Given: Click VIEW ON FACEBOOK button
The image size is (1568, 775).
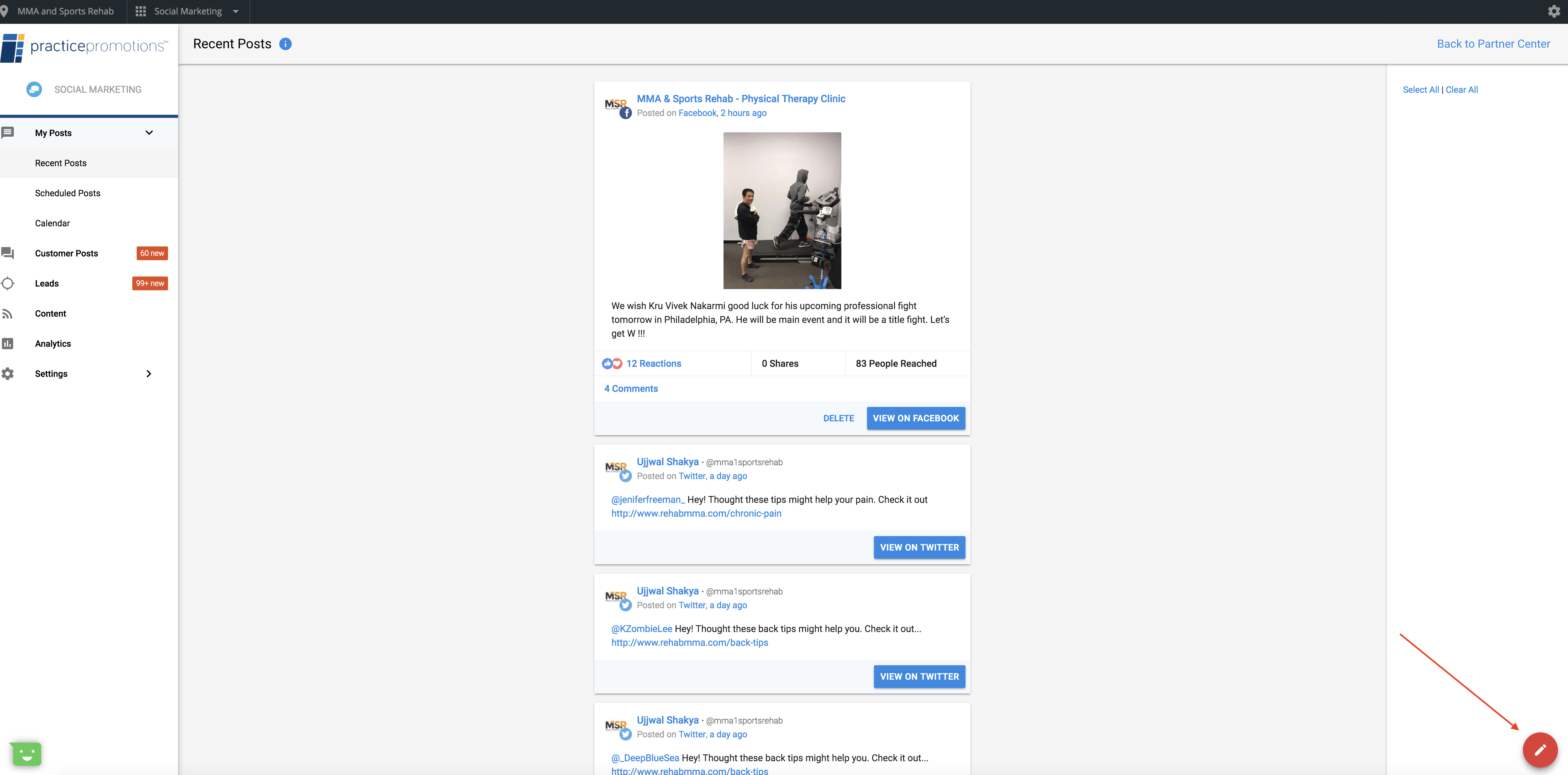Looking at the screenshot, I should pos(915,418).
